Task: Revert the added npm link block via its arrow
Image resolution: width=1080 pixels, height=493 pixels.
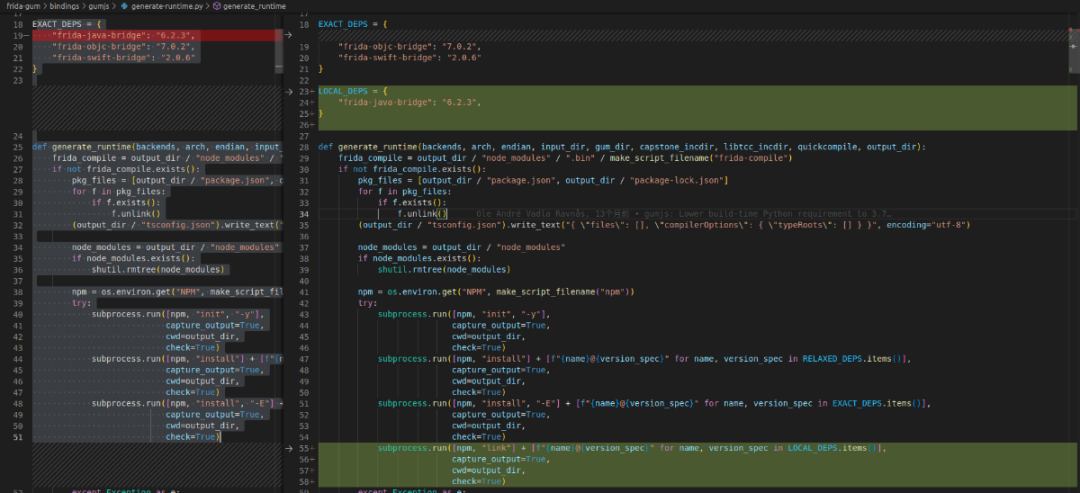Action: pyautogui.click(x=288, y=448)
